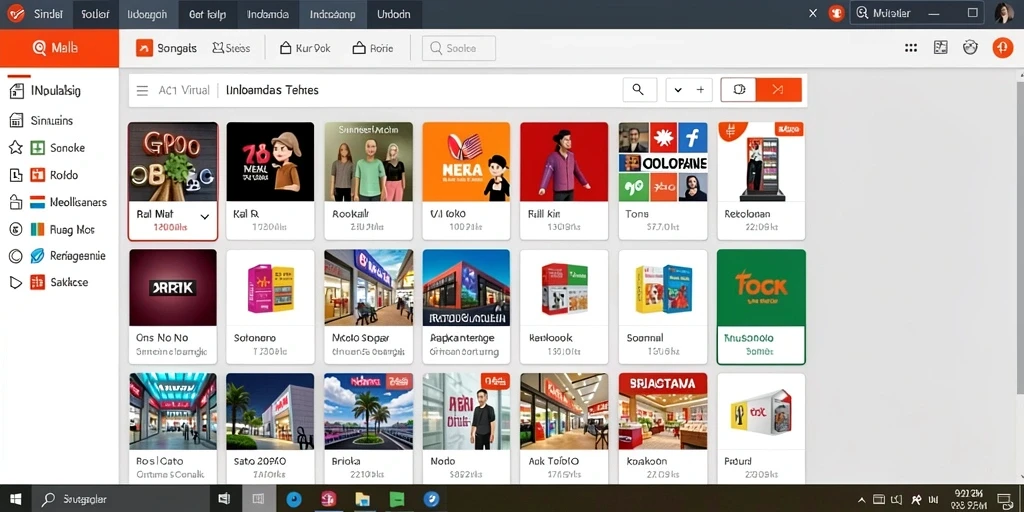Open the red app on the taskbar

(328, 500)
